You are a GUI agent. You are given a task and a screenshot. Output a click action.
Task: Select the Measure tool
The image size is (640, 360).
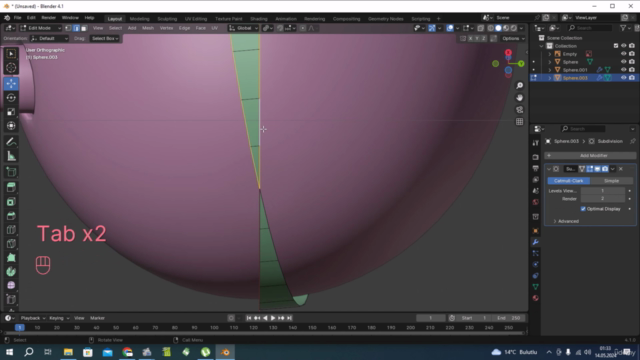click(x=11, y=156)
